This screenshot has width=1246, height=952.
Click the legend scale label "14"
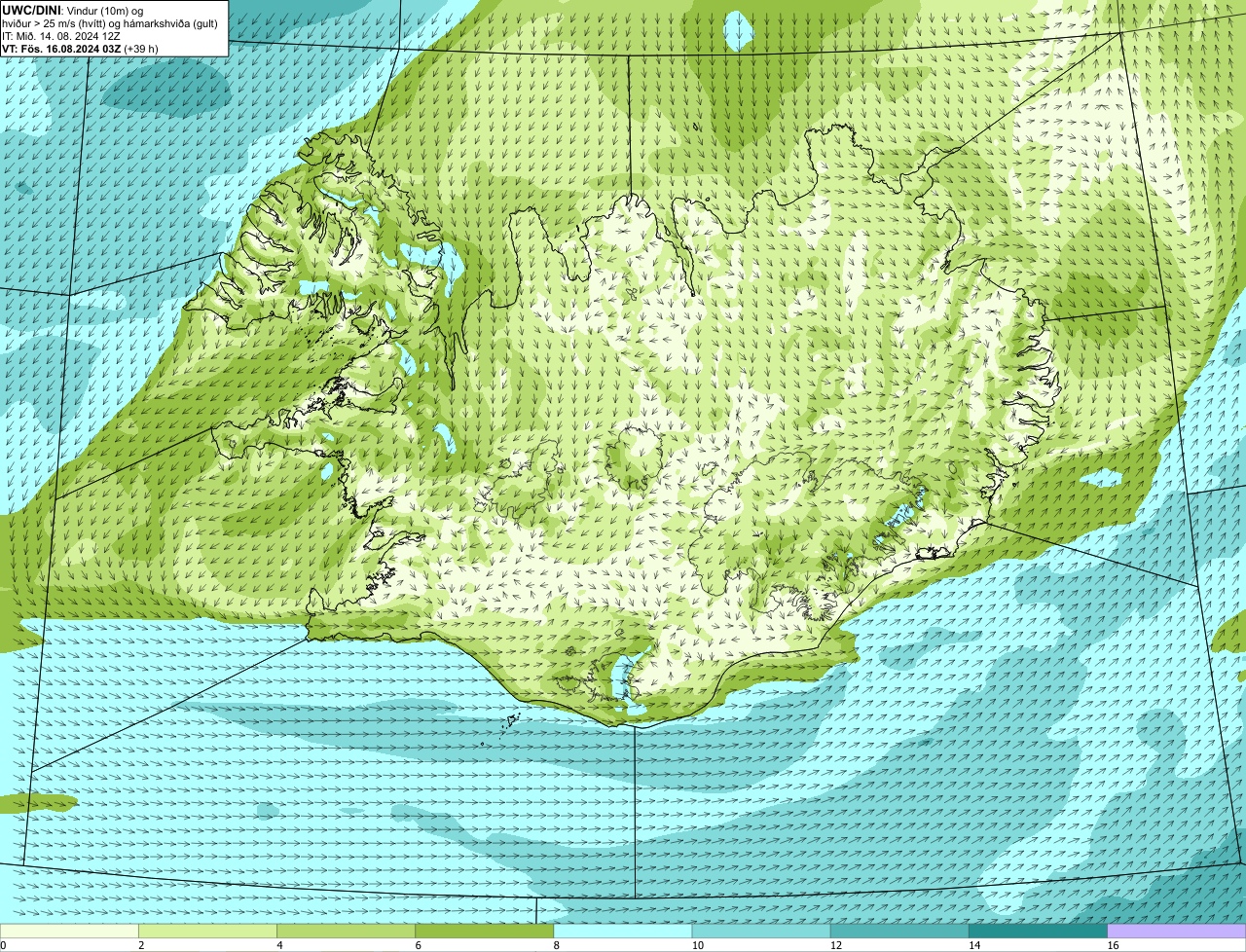coord(974,945)
